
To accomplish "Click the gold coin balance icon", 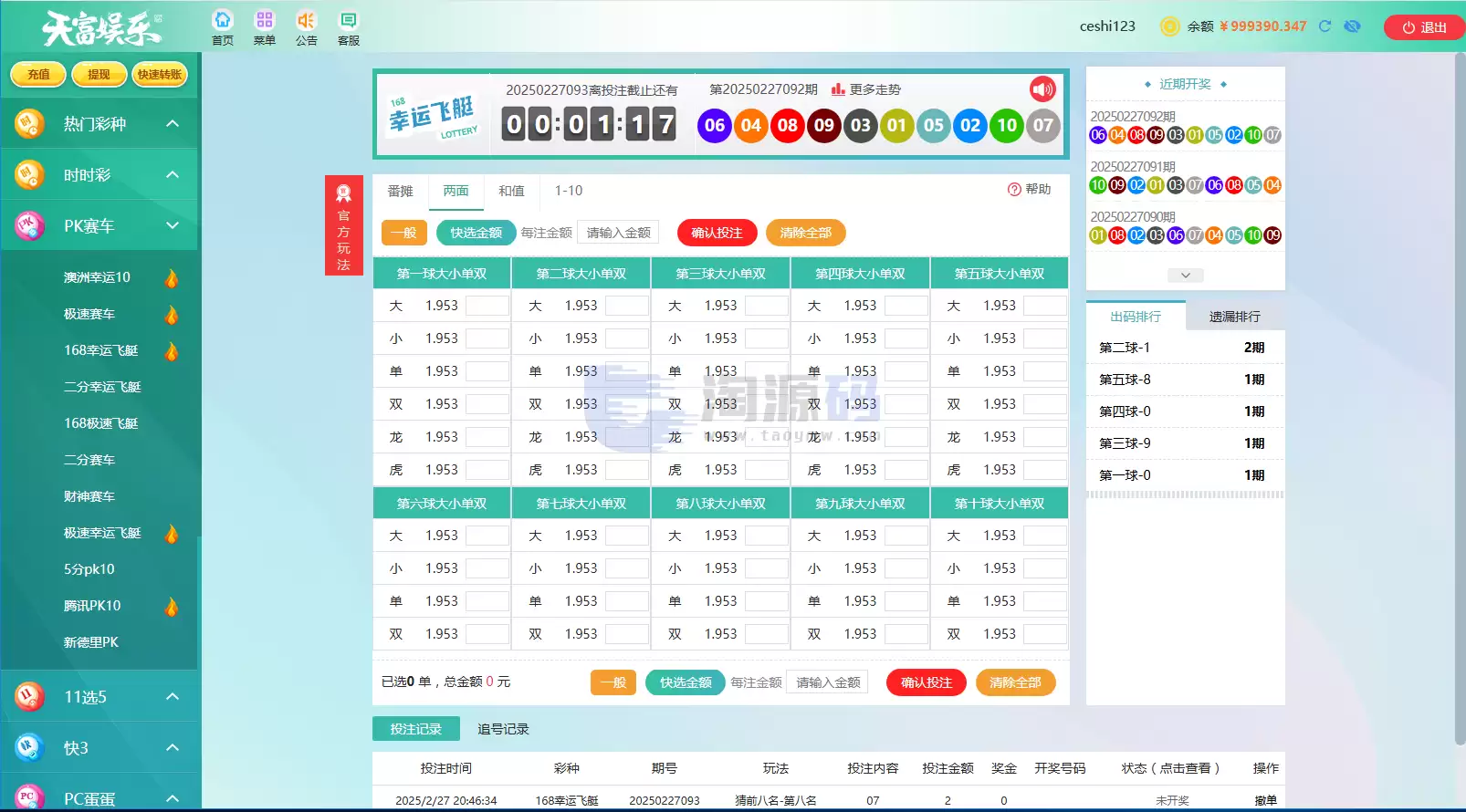I will click(1169, 26).
